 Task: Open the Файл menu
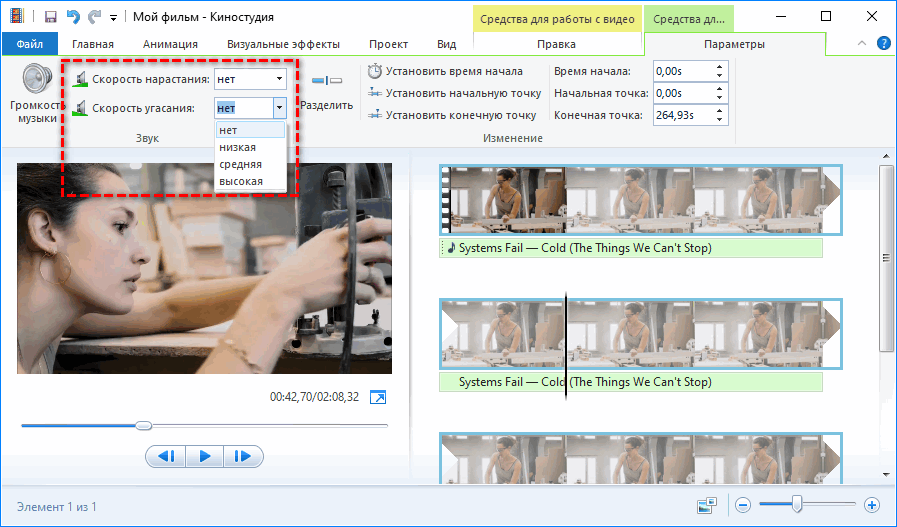29,44
